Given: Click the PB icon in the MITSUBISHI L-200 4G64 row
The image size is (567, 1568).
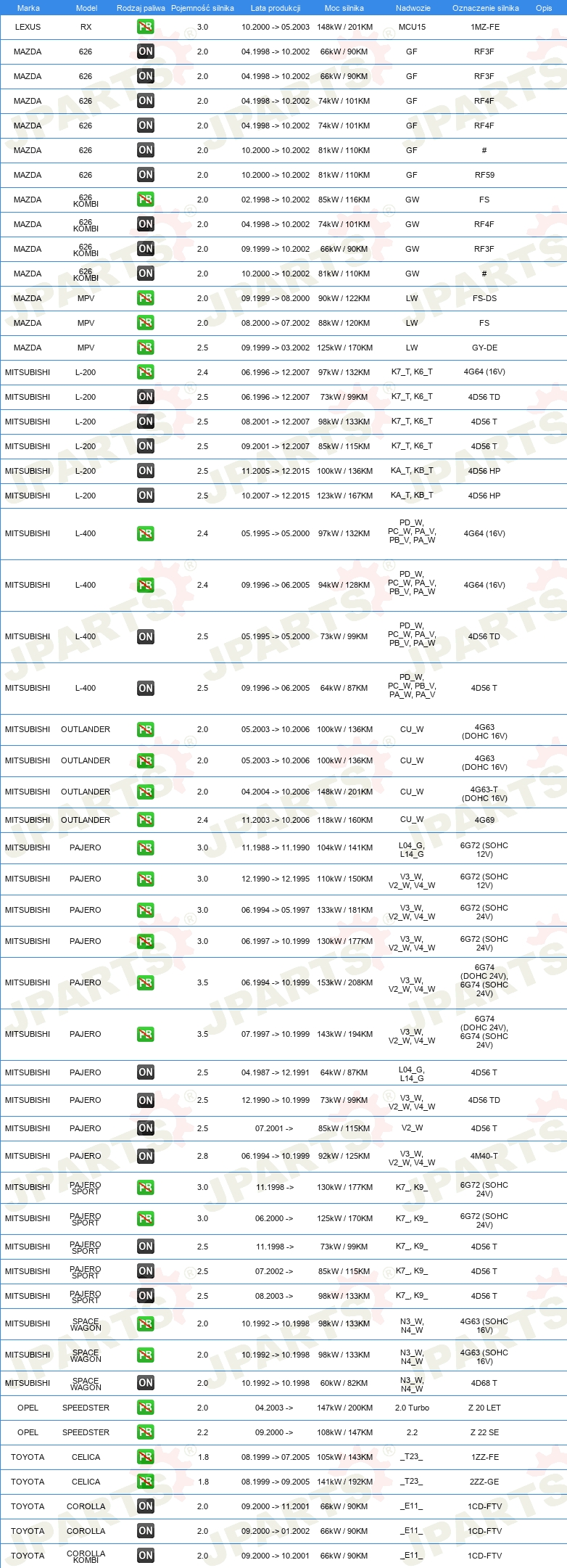Looking at the screenshot, I should click(x=146, y=372).
